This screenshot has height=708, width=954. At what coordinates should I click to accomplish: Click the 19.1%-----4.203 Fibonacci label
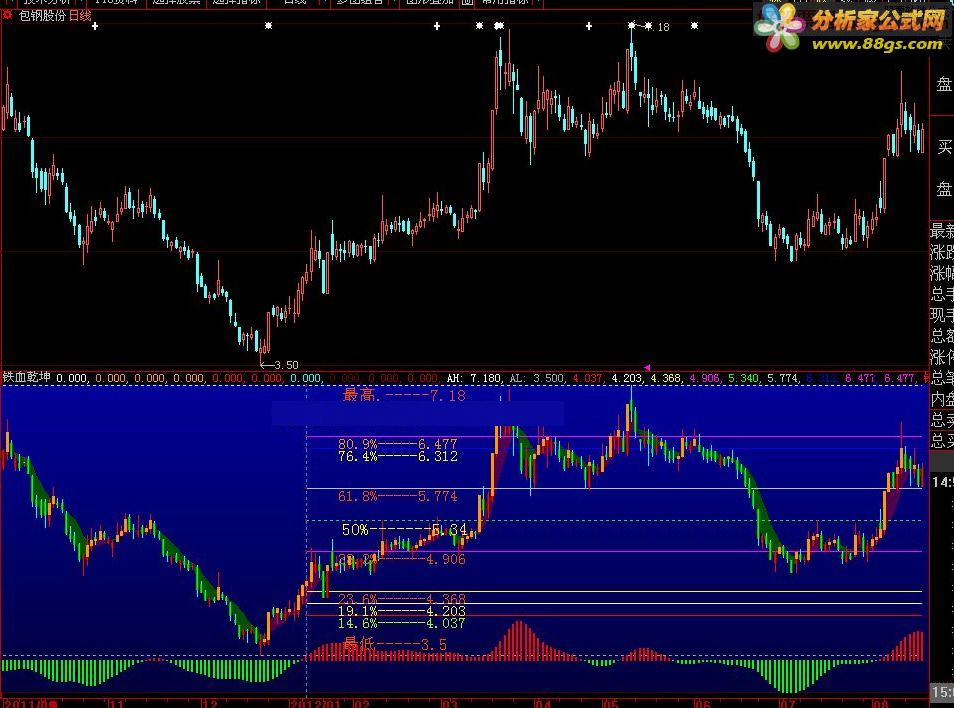(402, 611)
